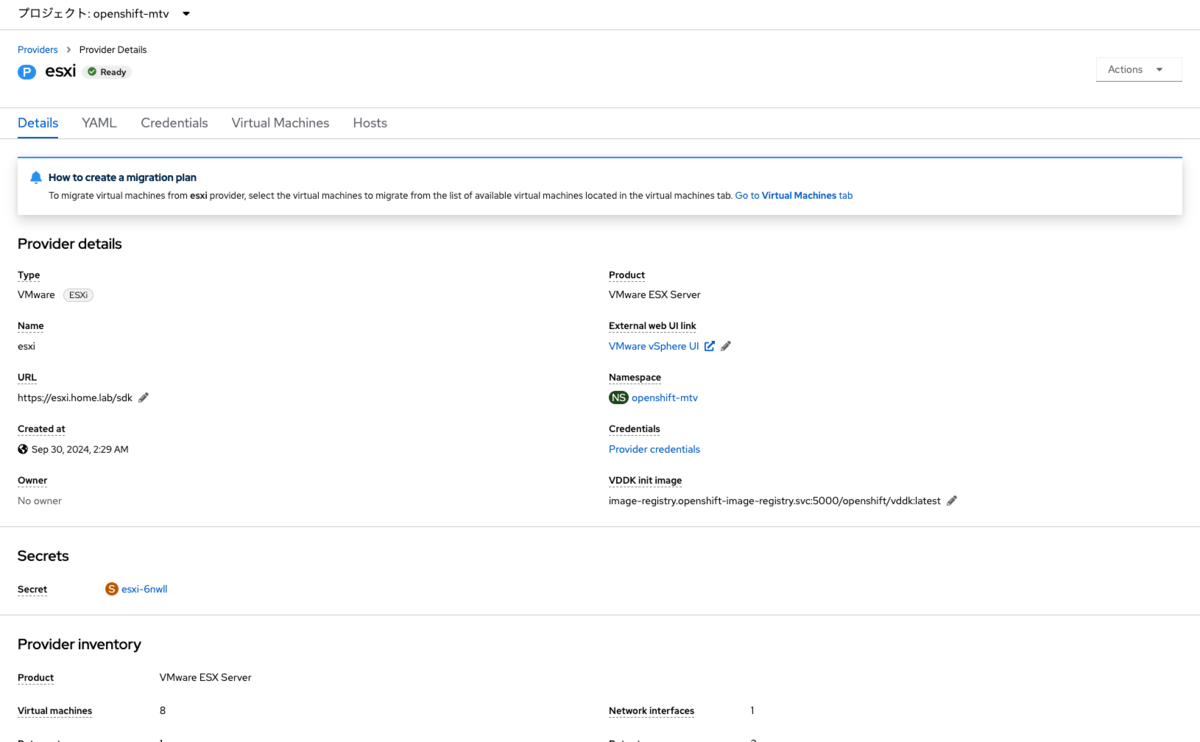Go back via Providers breadcrumb link
The width and height of the screenshot is (1200, 742).
(38, 49)
